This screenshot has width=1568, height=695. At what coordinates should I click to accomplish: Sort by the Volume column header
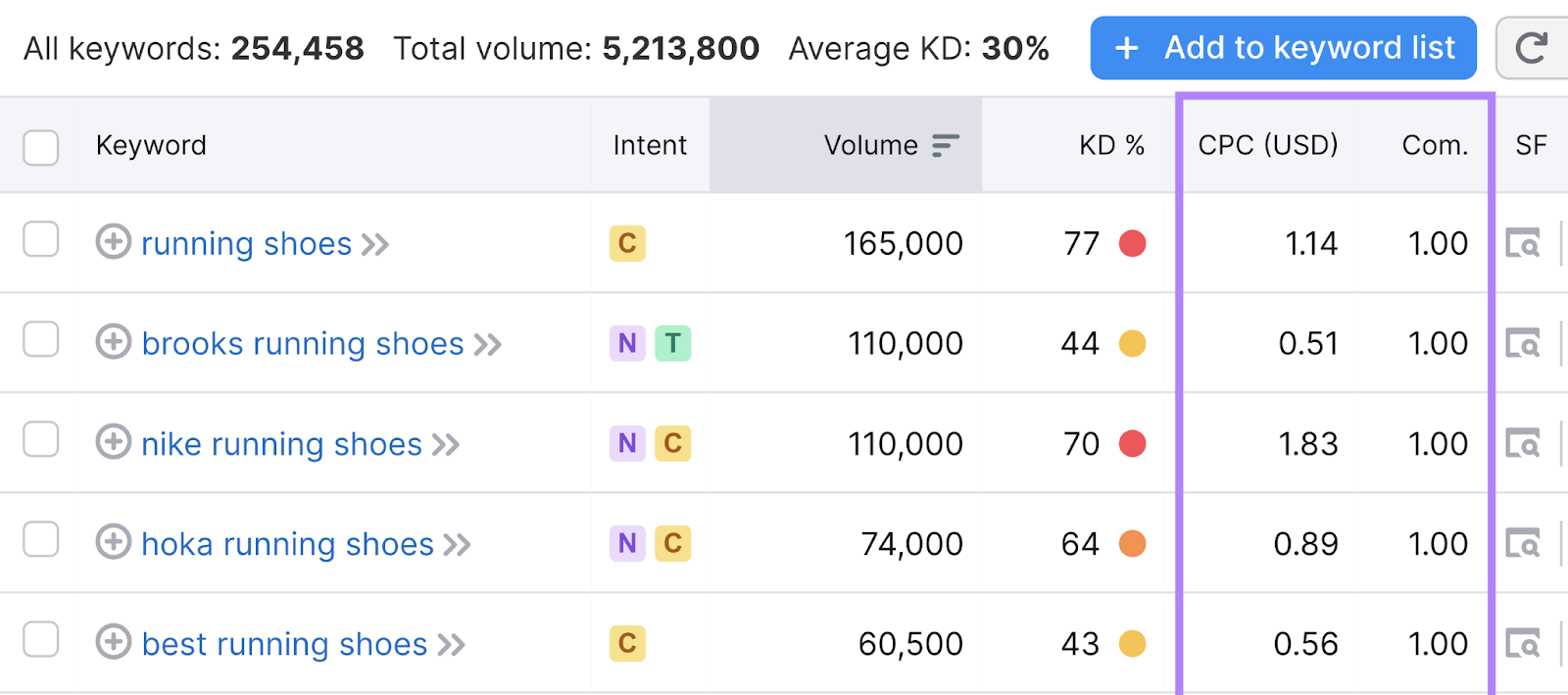[x=870, y=146]
